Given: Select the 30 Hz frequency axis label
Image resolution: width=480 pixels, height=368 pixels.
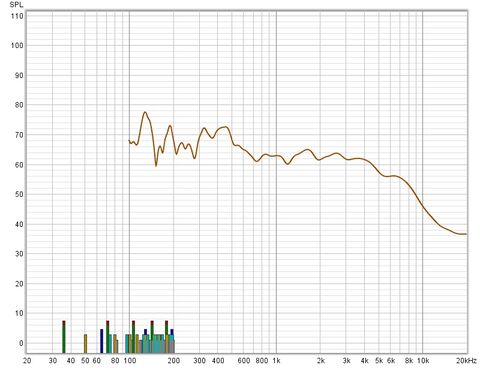Looking at the screenshot, I should point(53,360).
